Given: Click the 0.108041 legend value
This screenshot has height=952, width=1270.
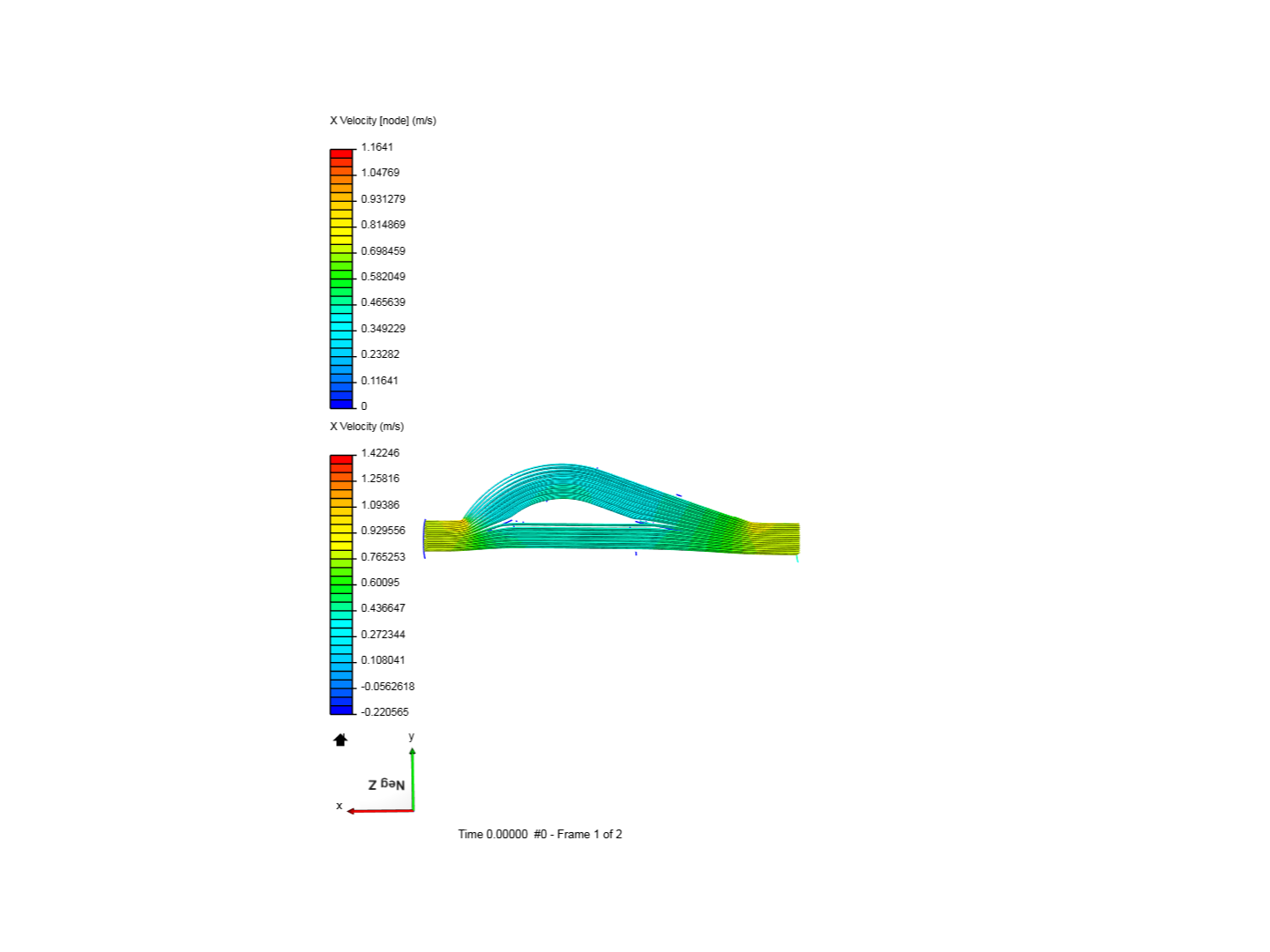Looking at the screenshot, I should pyautogui.click(x=383, y=660).
